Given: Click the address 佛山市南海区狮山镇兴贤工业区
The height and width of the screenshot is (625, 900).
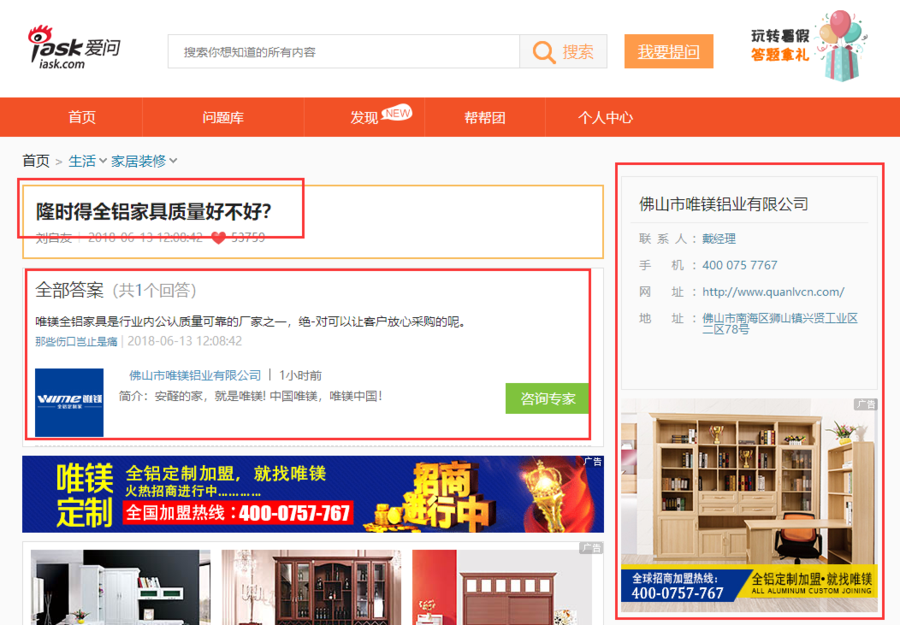Looking at the screenshot, I should click(x=780, y=324).
